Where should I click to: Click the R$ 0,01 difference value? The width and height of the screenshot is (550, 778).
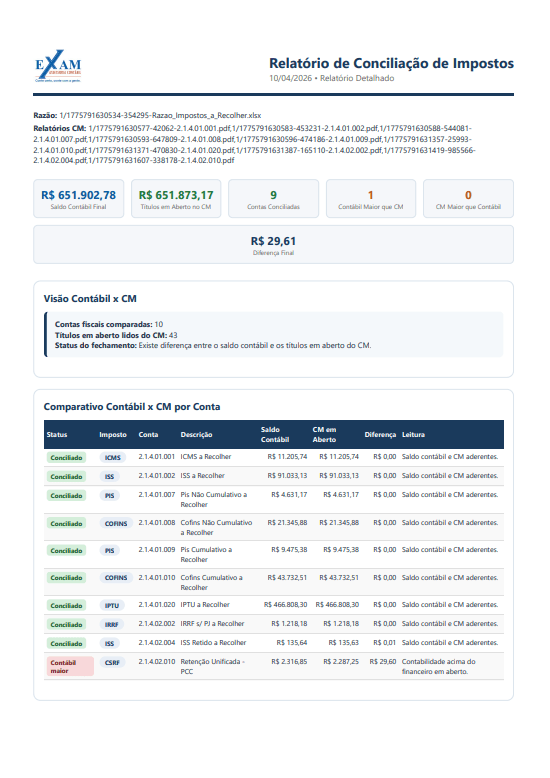point(385,642)
